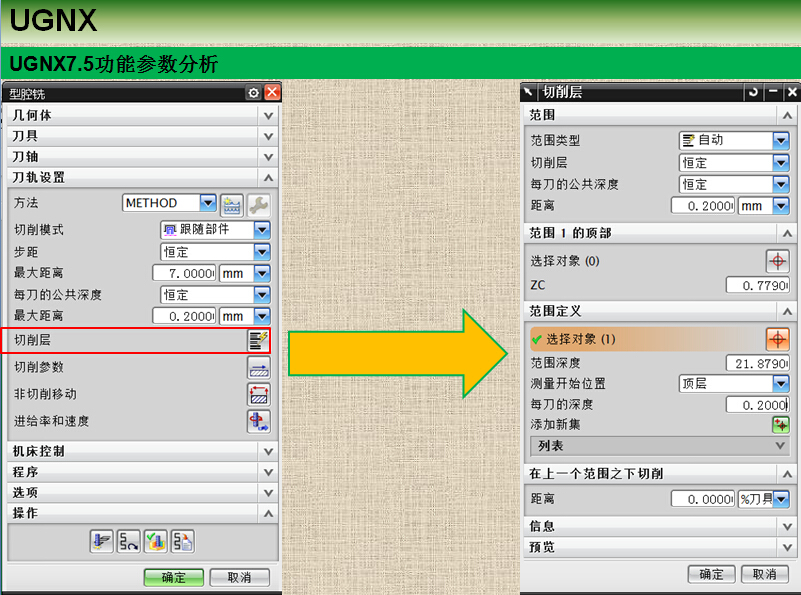Click the 选择对象 (1) row
Viewport: 801px width, 595px height.
[x=660, y=339]
